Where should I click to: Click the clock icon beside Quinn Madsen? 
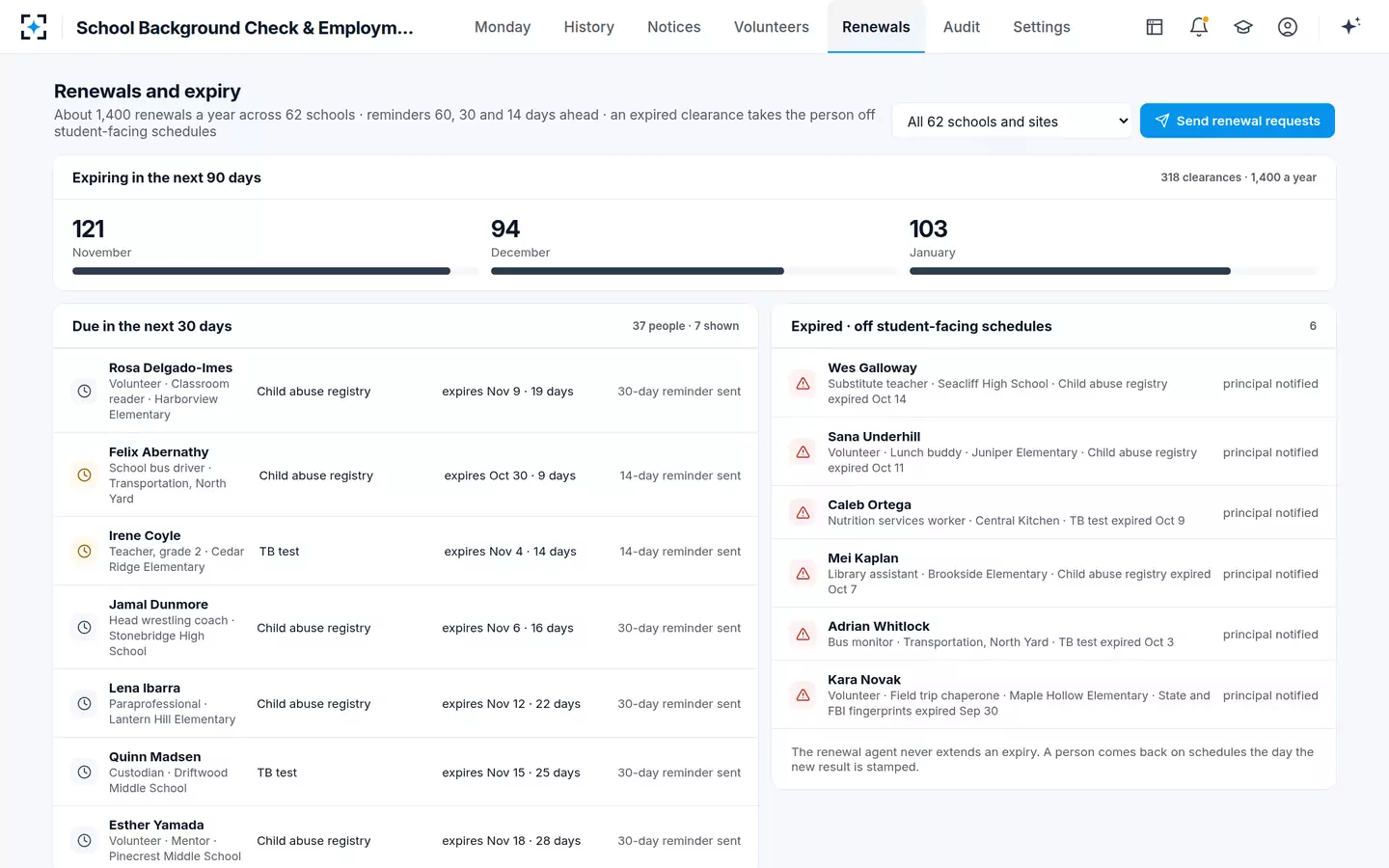click(x=85, y=773)
